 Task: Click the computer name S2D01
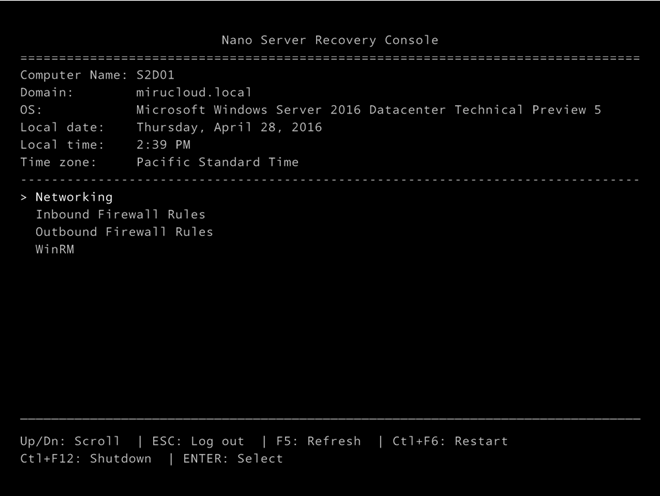(x=155, y=75)
